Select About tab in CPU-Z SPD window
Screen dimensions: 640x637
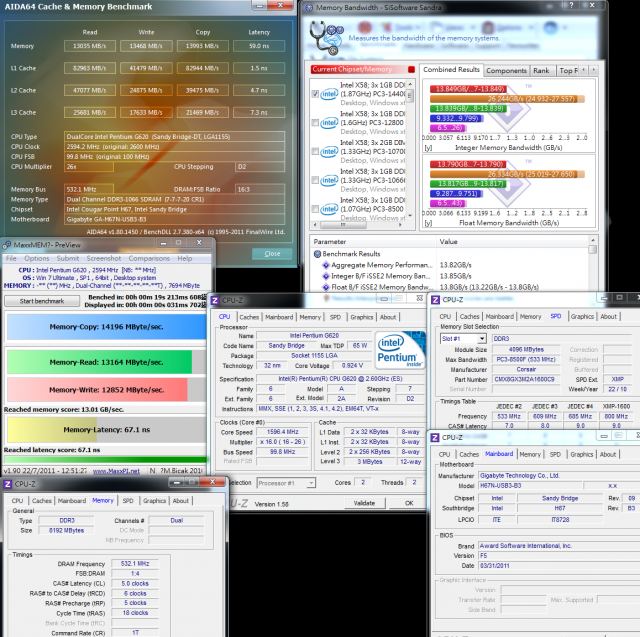pyautogui.click(x=608, y=317)
